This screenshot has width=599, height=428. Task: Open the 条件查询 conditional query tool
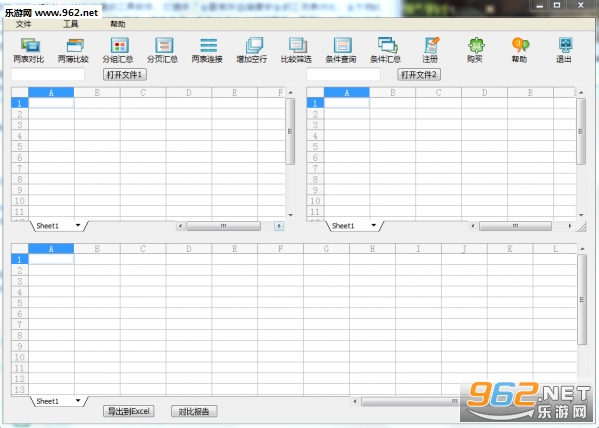(x=341, y=50)
